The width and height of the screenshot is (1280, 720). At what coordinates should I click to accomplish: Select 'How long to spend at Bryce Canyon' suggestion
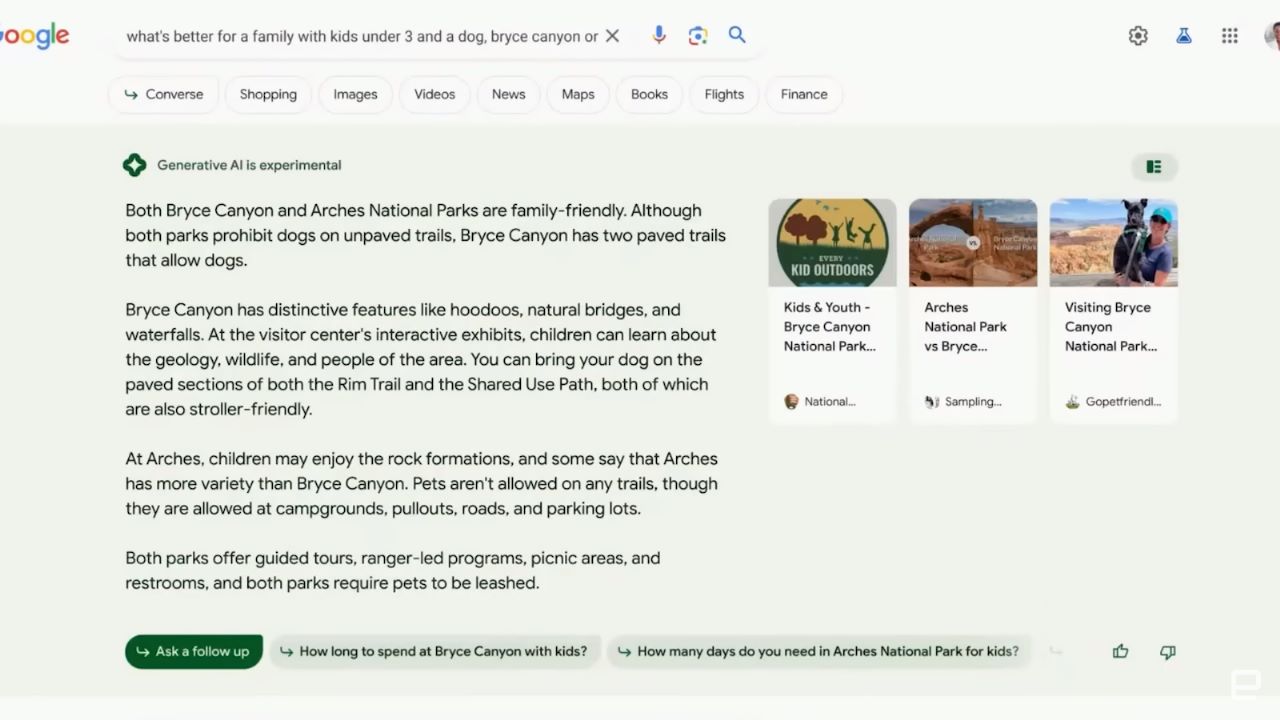[435, 651]
